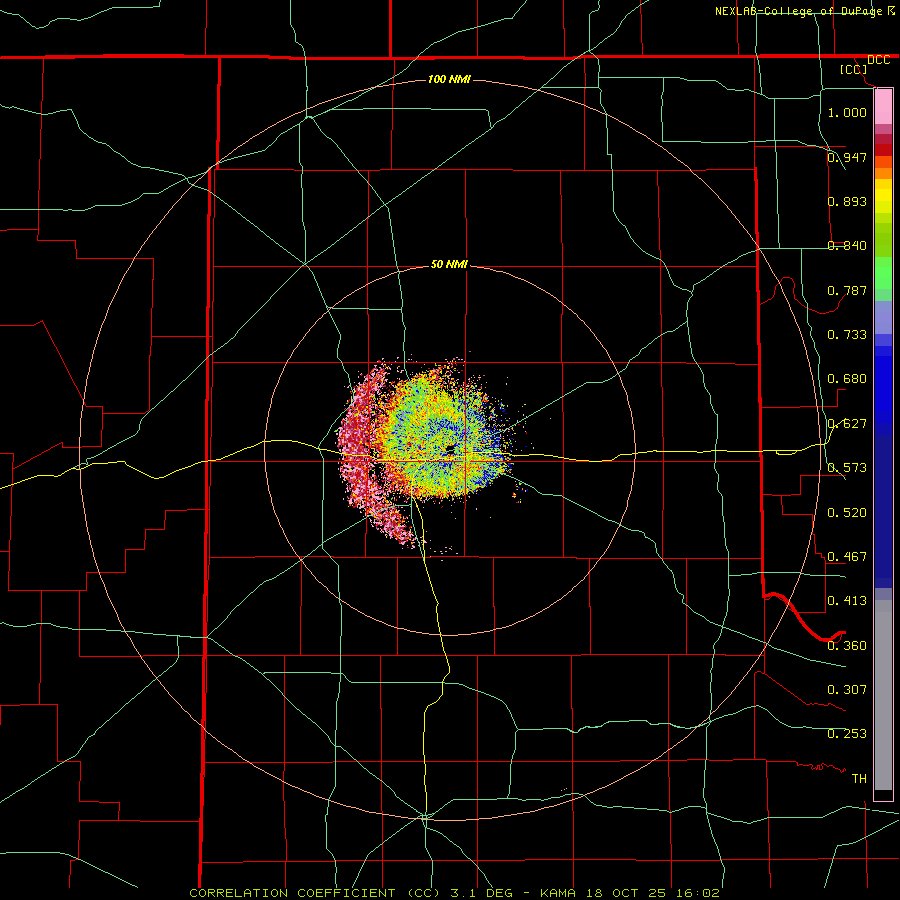Pick the lavender segment of the color bar
900x900 pixels.
pos(883,318)
